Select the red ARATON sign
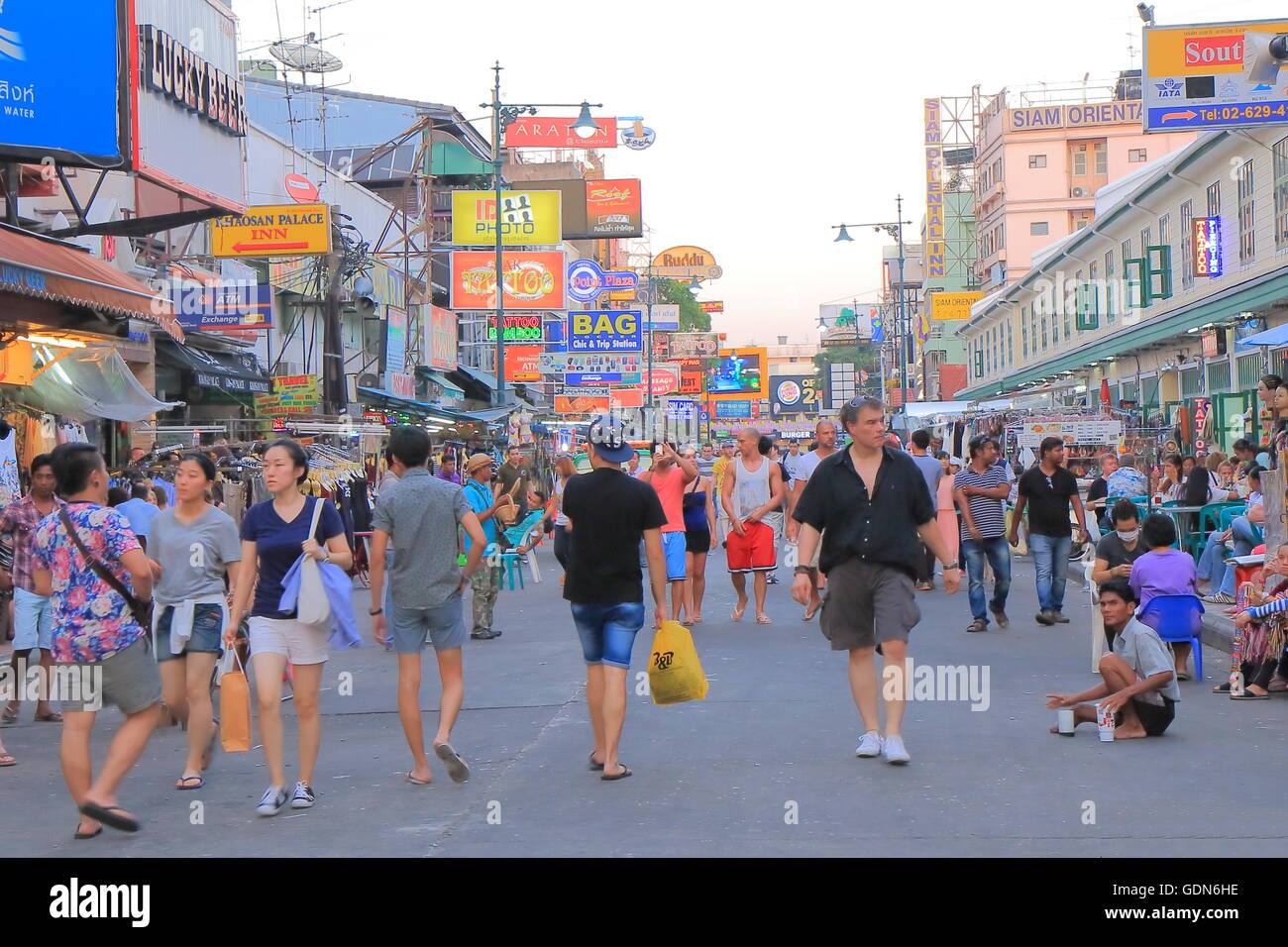Viewport: 1288px width, 947px height. pyautogui.click(x=560, y=132)
